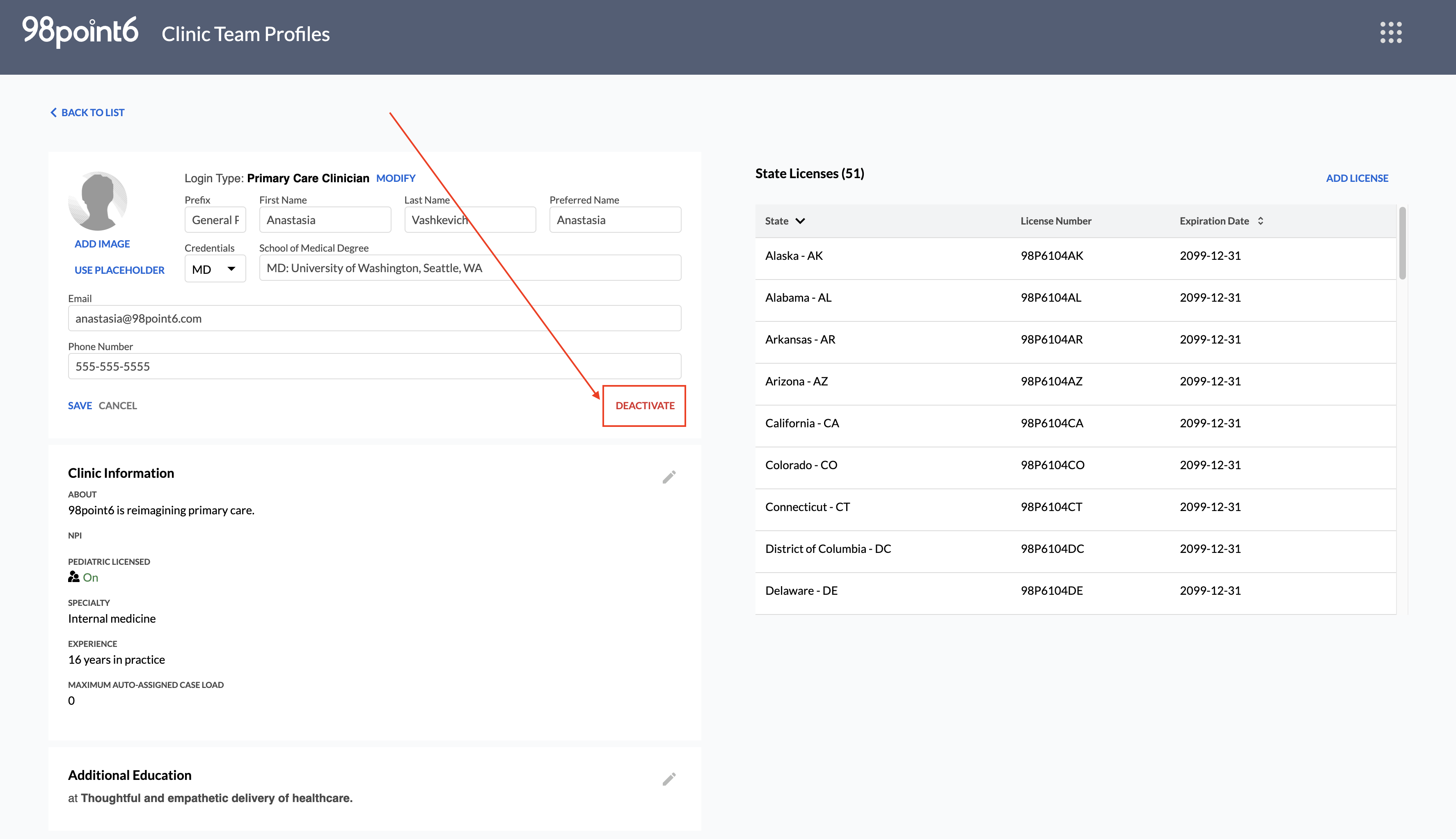Edit Additional Education with pencil icon
Viewport: 1456px width, 839px height.
[x=668, y=779]
